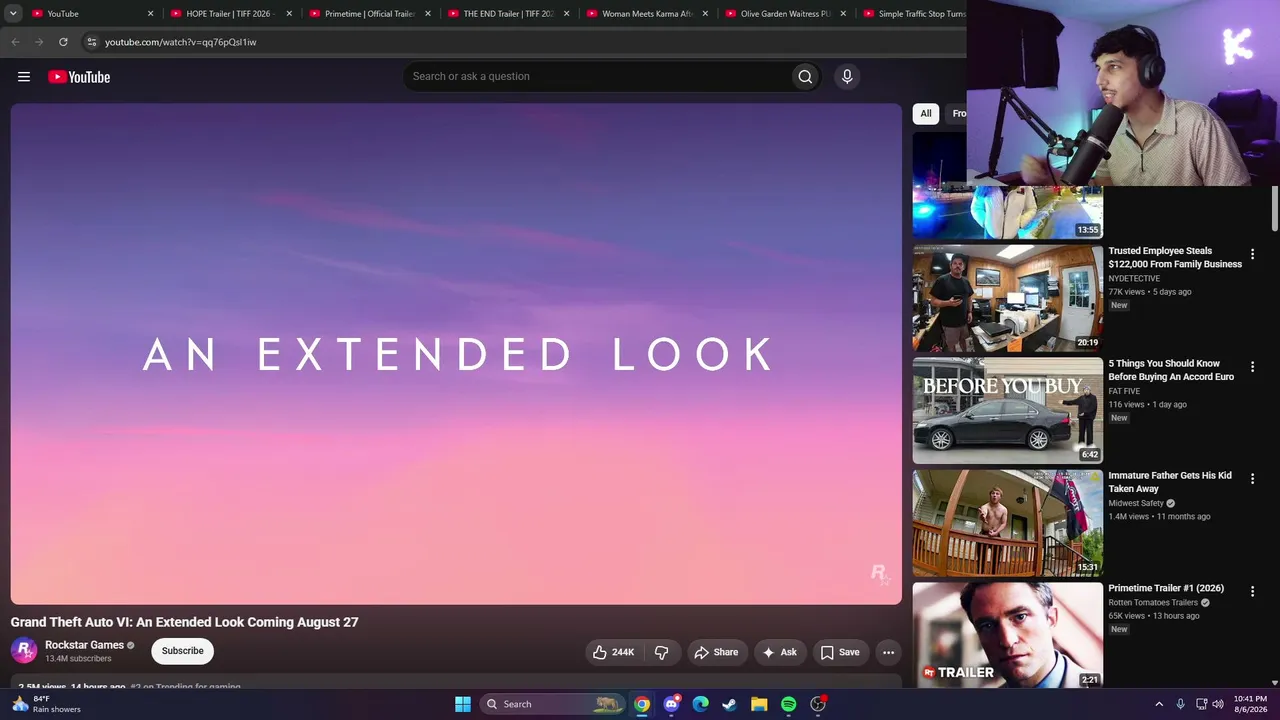Switch to the Primetime Official Trailer tab
1280x720 pixels.
tap(369, 14)
